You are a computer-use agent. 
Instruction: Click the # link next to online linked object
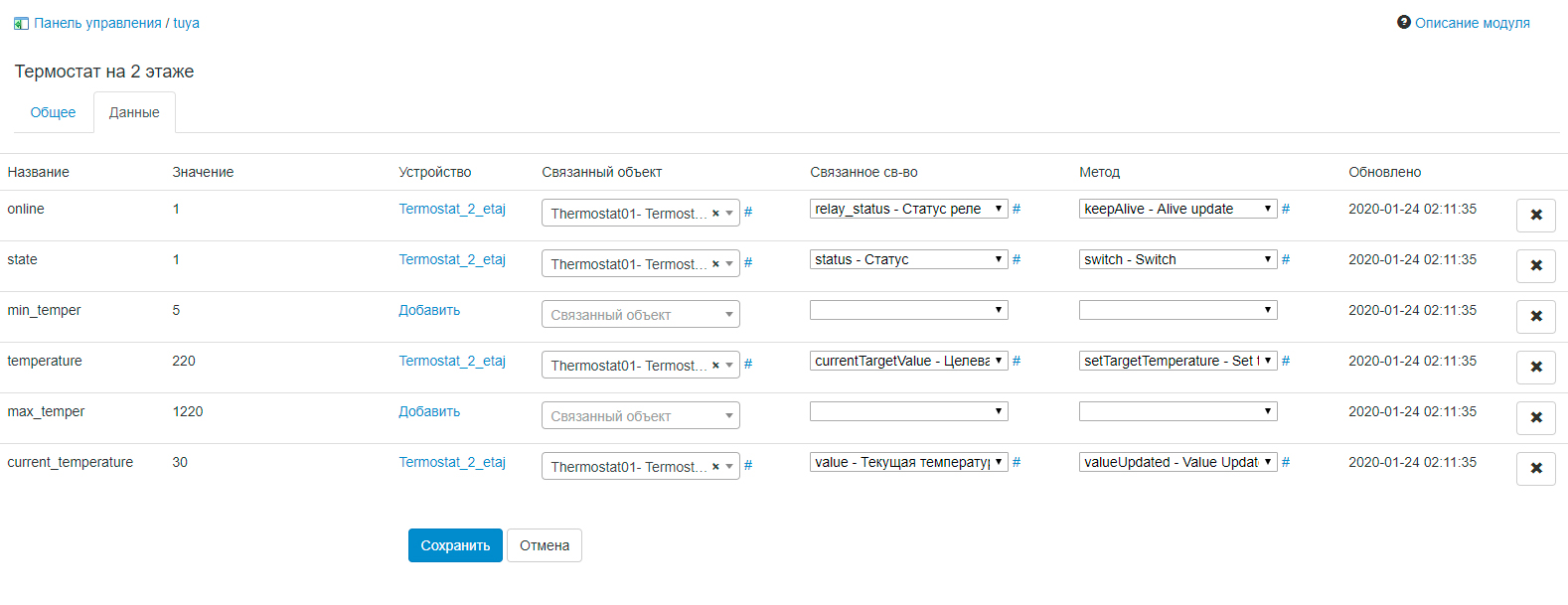(x=748, y=212)
